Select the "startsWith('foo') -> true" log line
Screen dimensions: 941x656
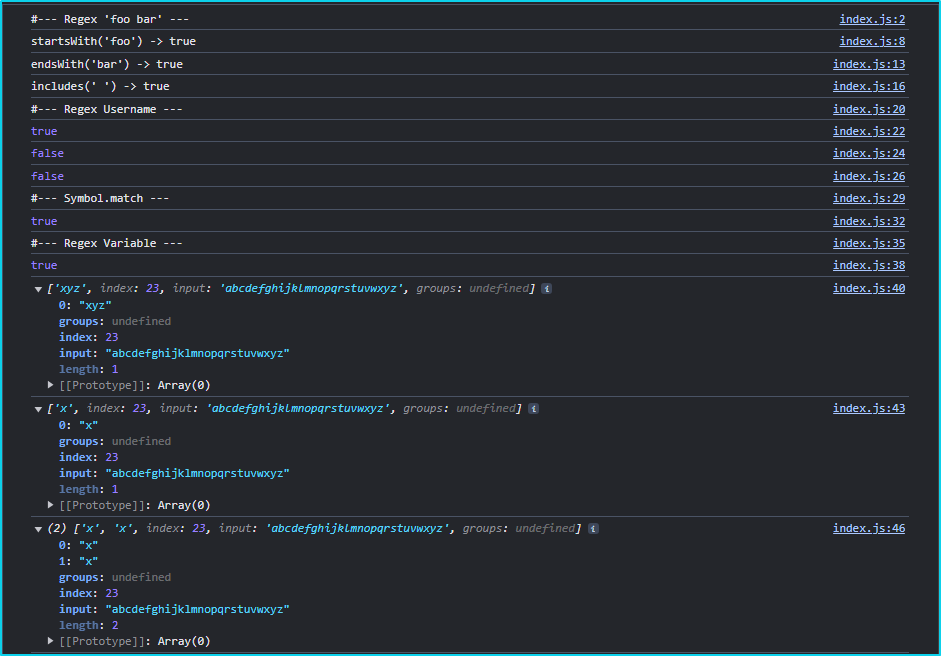113,41
